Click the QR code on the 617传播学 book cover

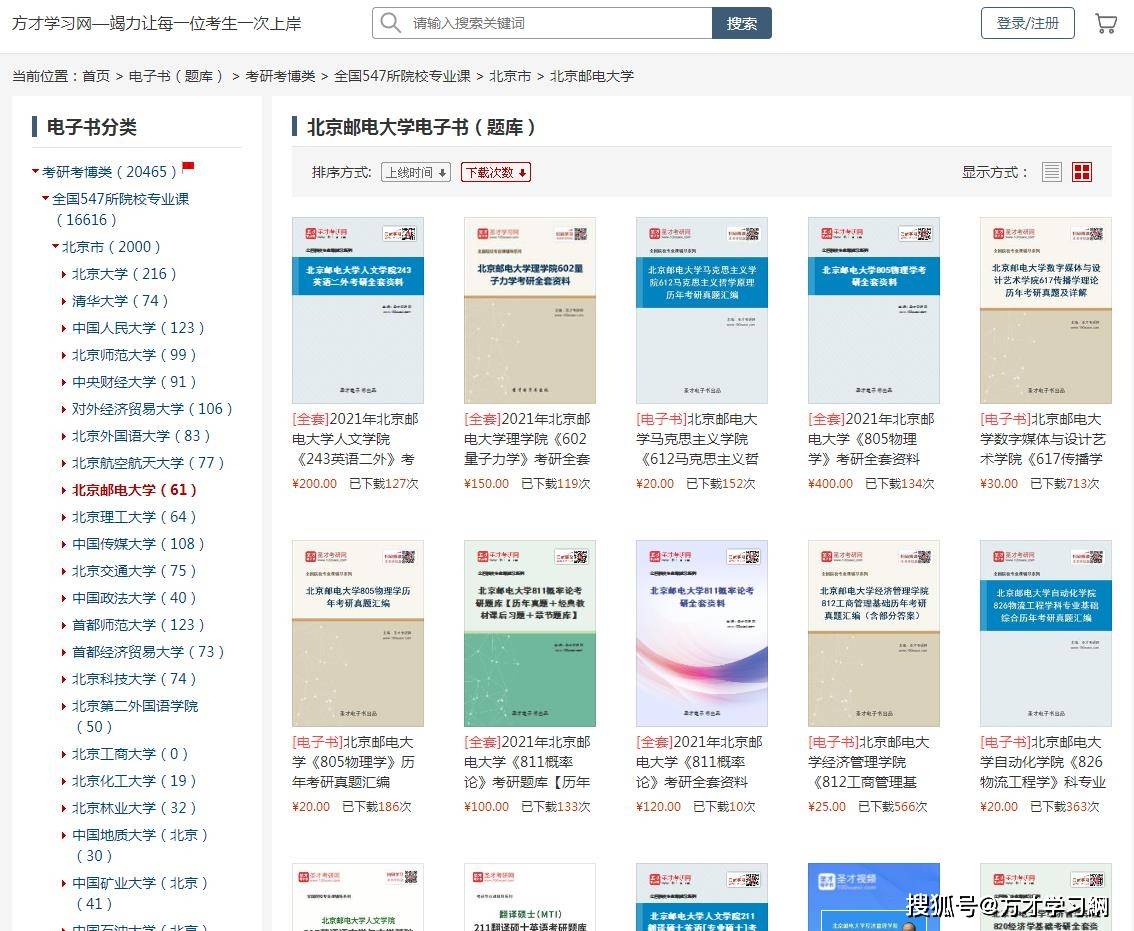click(1096, 234)
